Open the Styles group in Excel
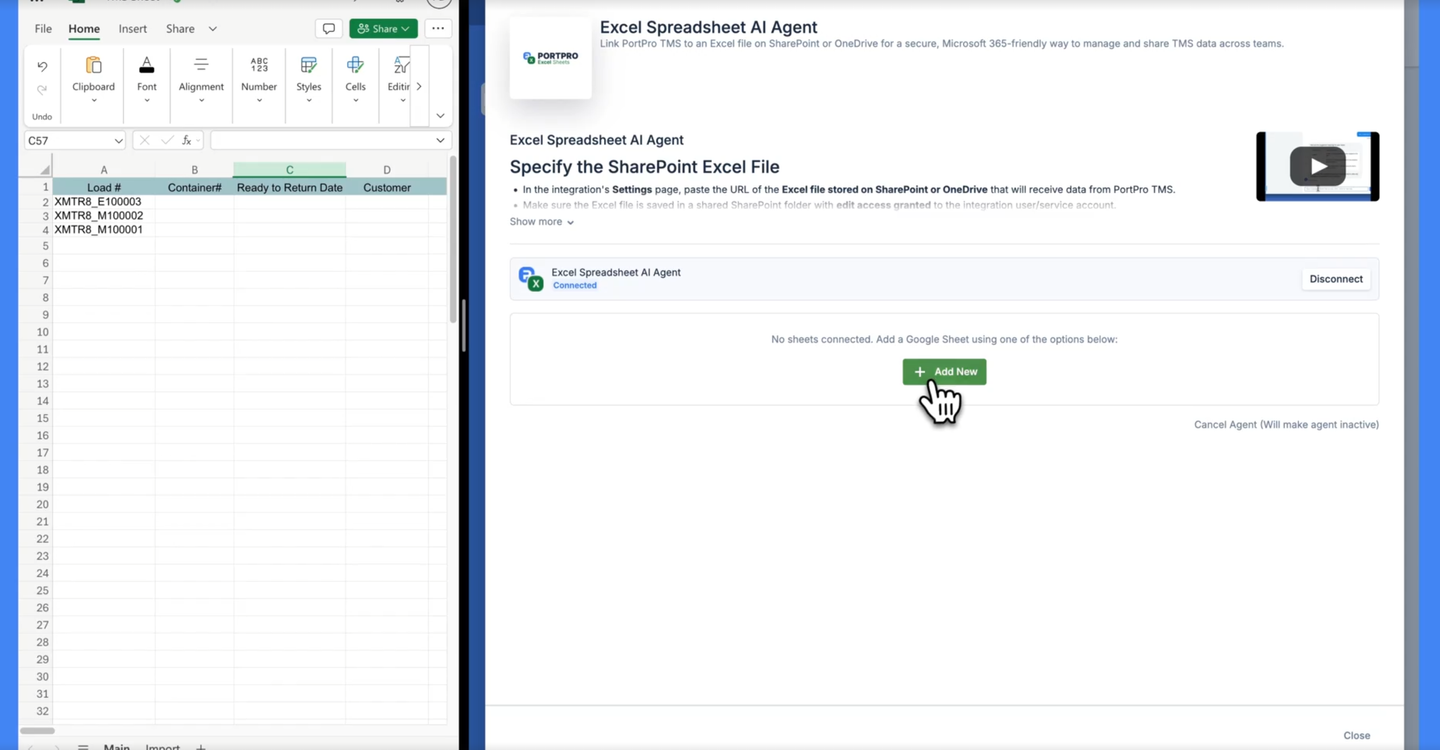 pyautogui.click(x=309, y=79)
